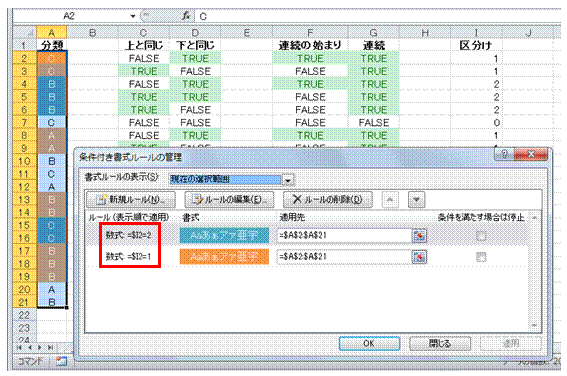
Task: Click cell G7 showing FALSE
Action: pyautogui.click(x=374, y=123)
